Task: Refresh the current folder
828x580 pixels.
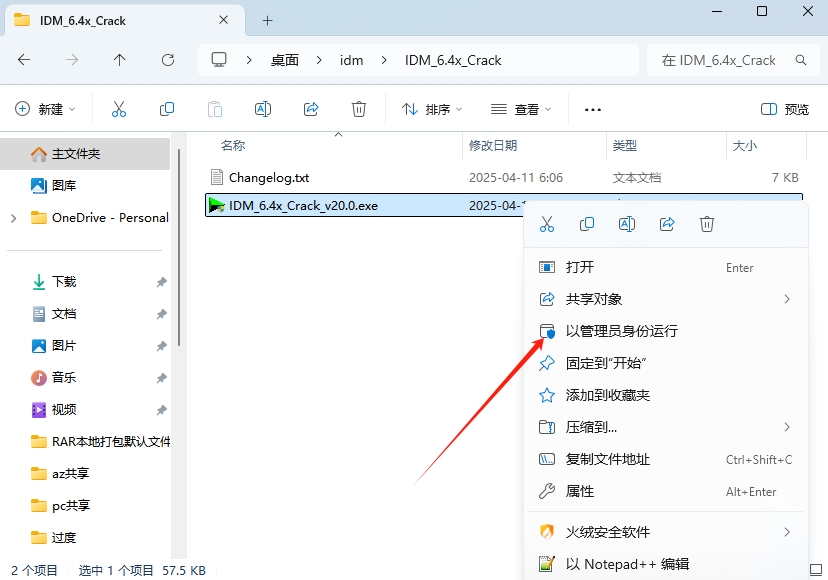Action: pos(168,60)
